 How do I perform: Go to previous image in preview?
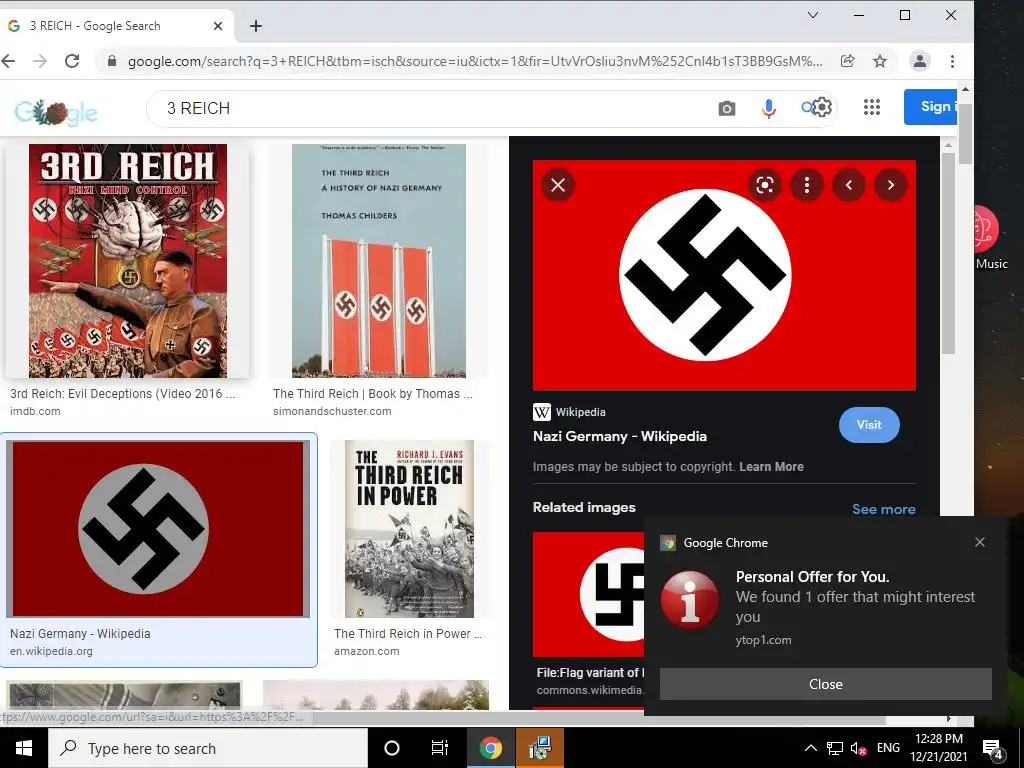[x=849, y=185]
